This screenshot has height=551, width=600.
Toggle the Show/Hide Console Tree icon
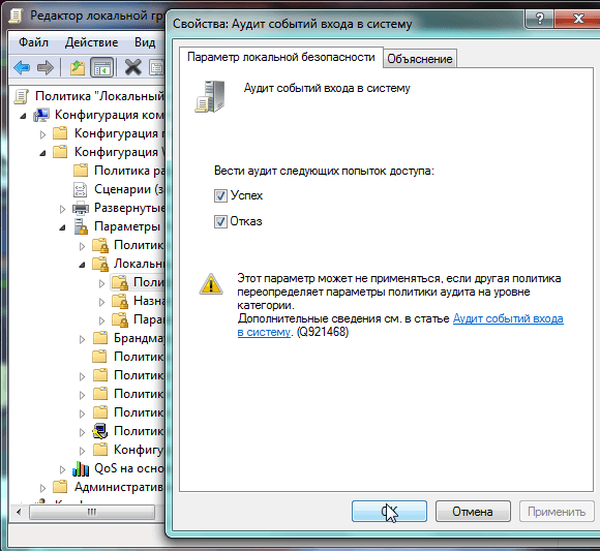point(101,67)
